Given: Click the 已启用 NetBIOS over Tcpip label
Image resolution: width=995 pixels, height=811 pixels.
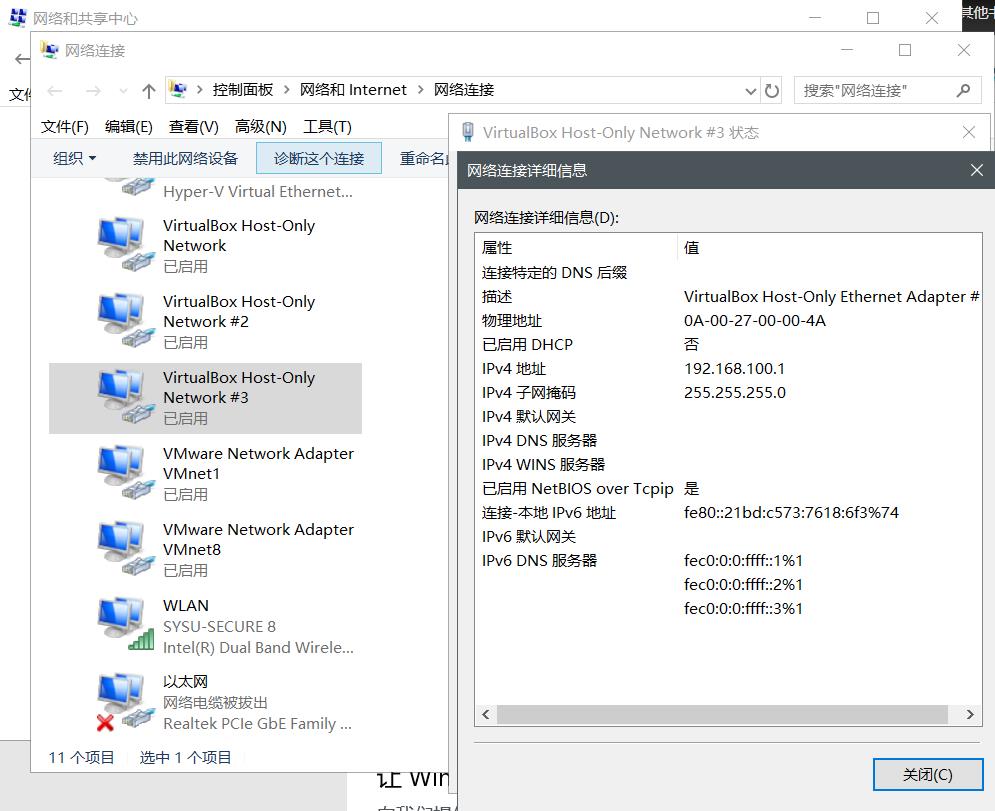Looking at the screenshot, I should point(577,489).
